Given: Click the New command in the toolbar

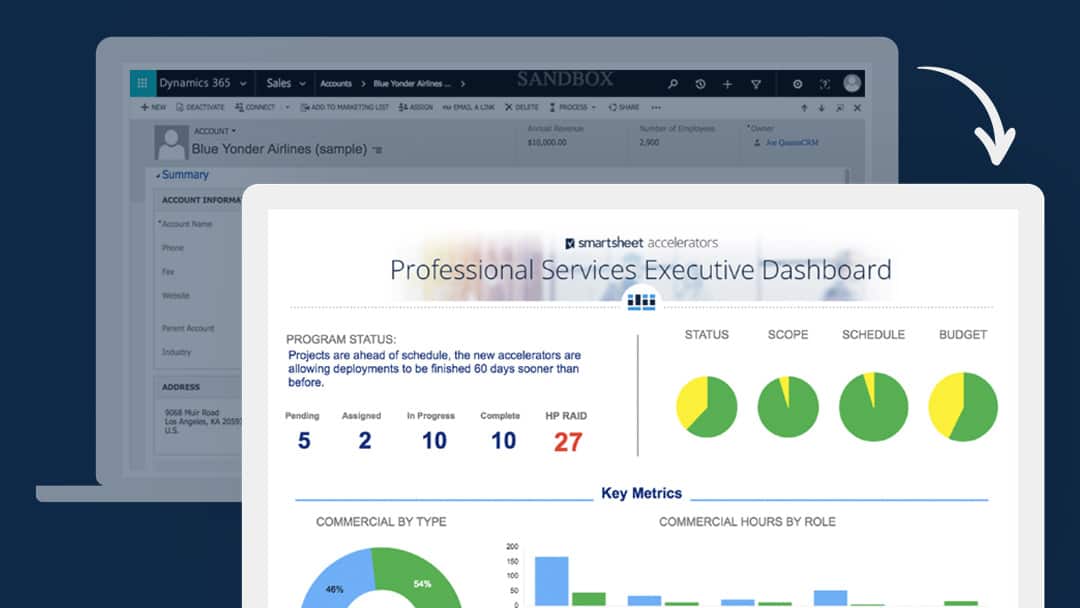Looking at the screenshot, I should click(153, 107).
